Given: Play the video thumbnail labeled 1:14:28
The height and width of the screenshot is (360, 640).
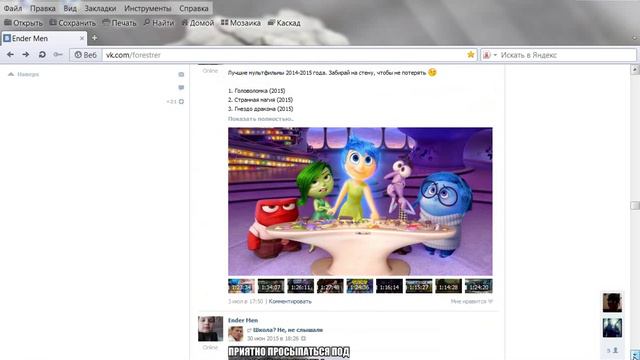Looking at the screenshot, I should tap(448, 286).
